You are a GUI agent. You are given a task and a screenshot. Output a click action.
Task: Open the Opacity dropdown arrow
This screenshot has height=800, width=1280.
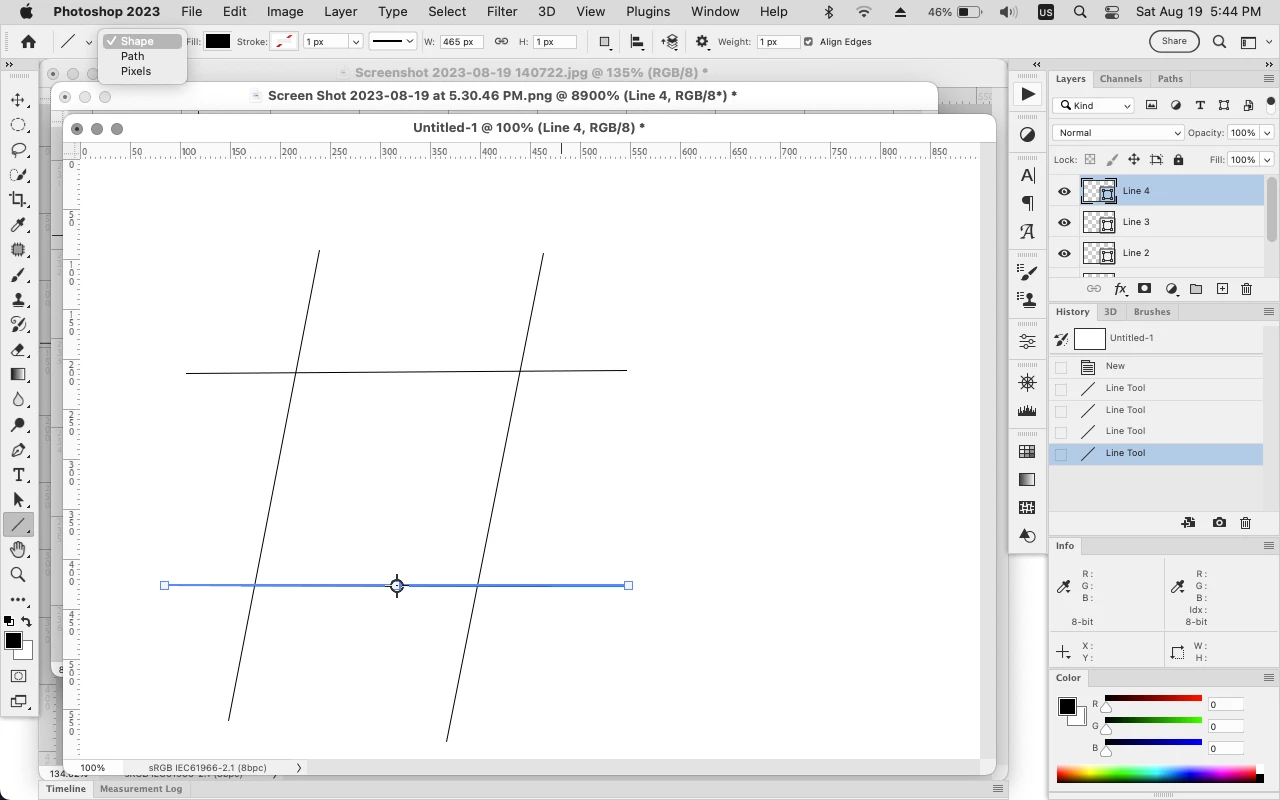(1268, 133)
